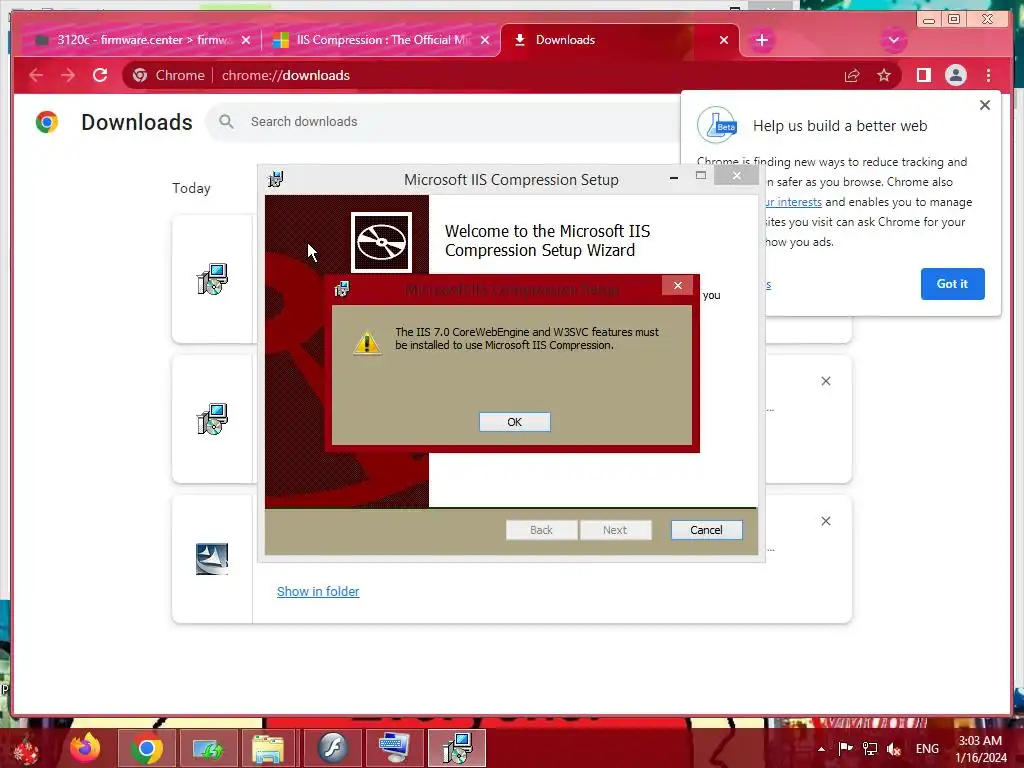Open the Chrome profile avatar
This screenshot has height=768, width=1024.
tap(955, 75)
